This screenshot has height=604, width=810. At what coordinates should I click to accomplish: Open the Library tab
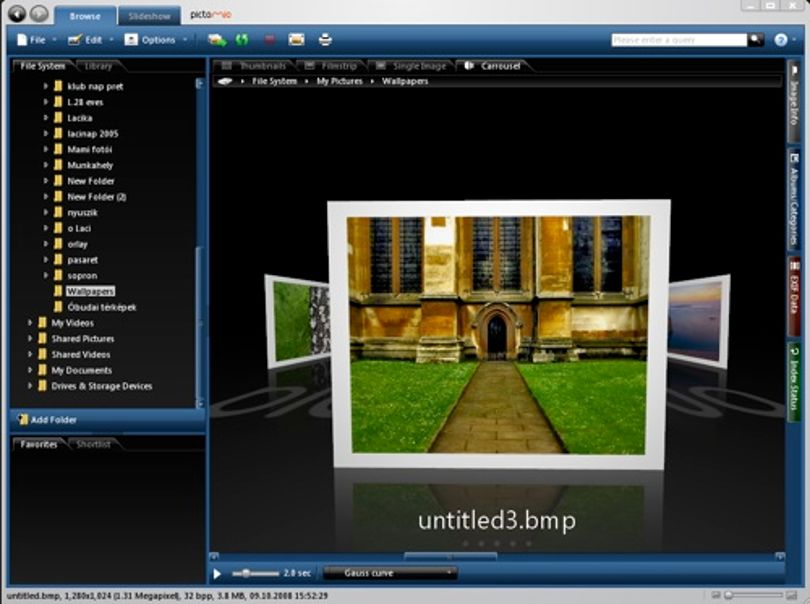98,66
